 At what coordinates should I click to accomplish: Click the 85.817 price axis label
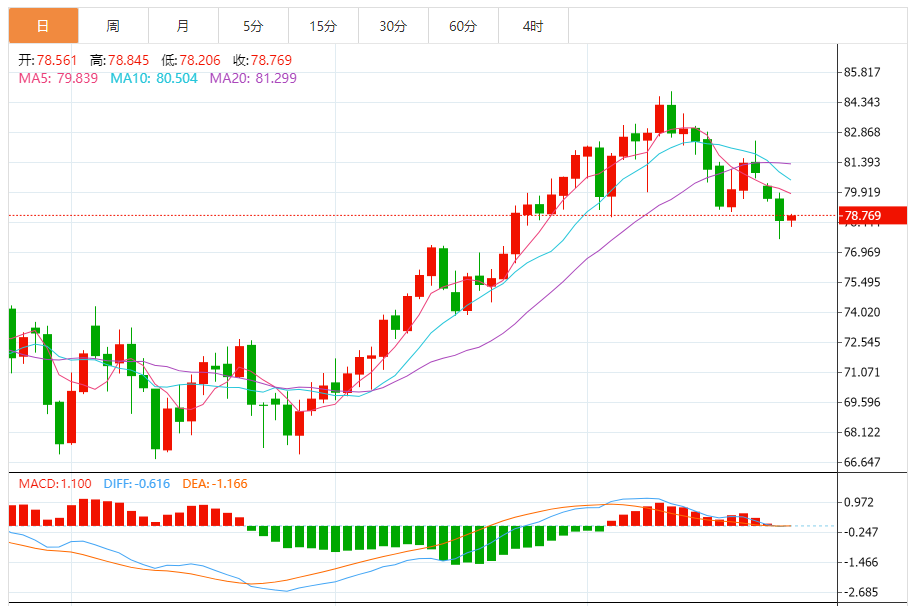(862, 73)
